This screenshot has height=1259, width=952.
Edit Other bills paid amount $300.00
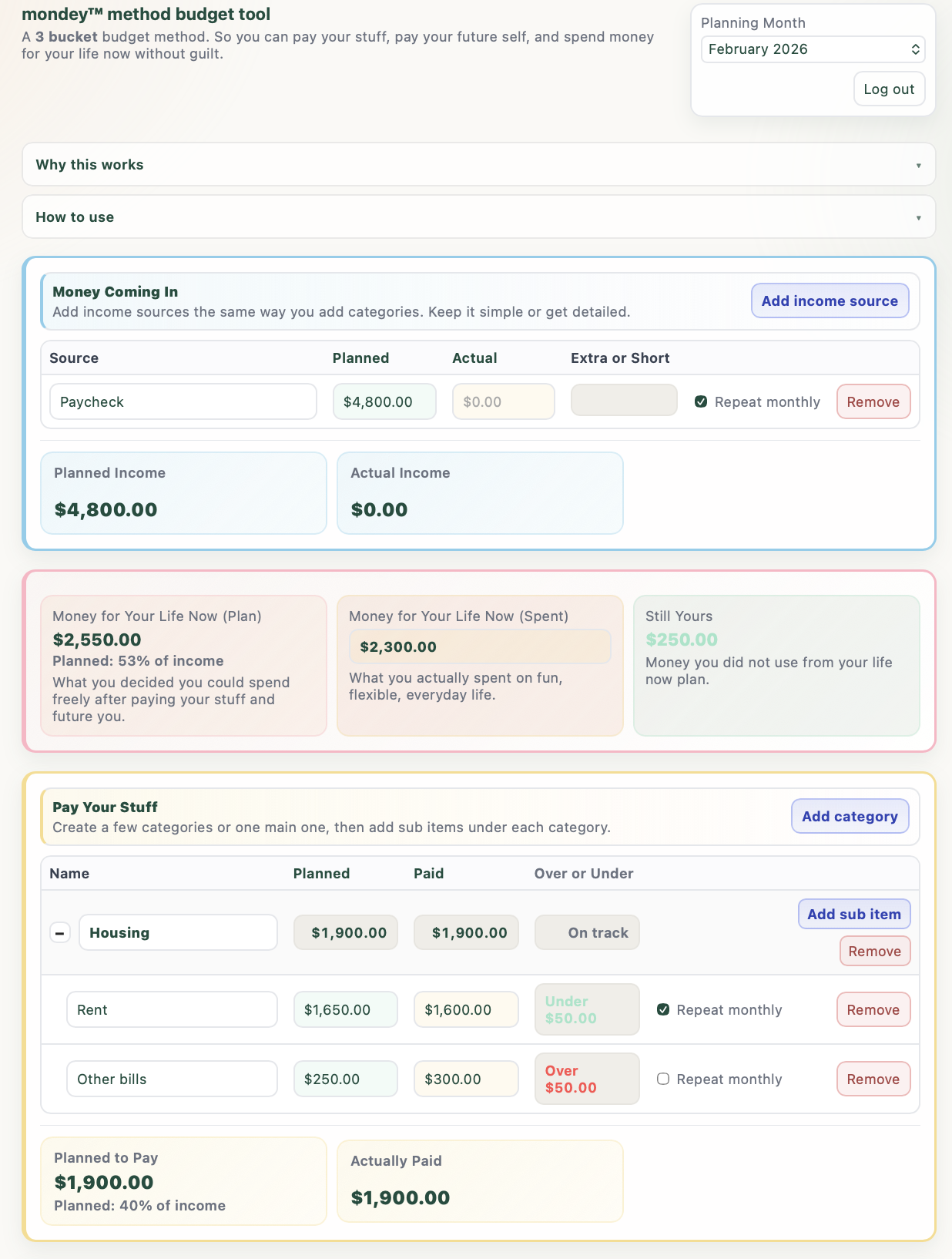[466, 1079]
